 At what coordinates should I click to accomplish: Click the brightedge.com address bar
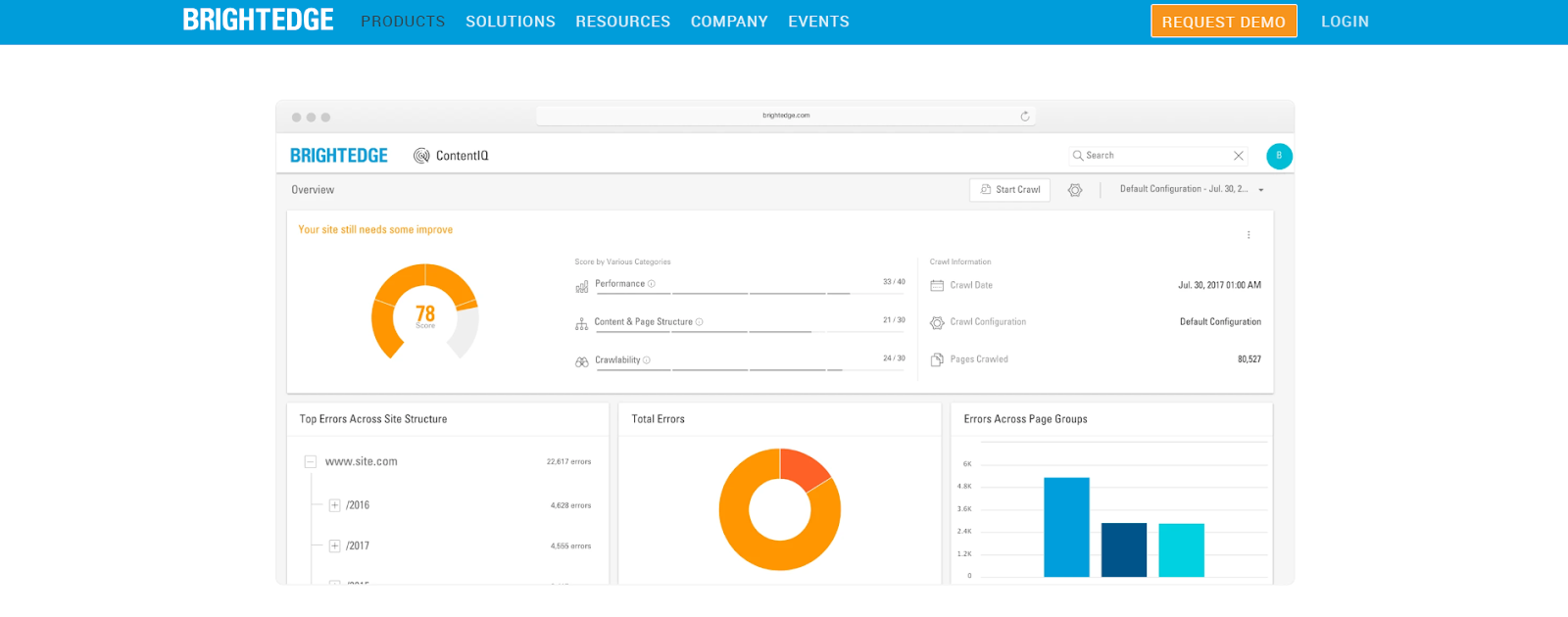coord(786,116)
